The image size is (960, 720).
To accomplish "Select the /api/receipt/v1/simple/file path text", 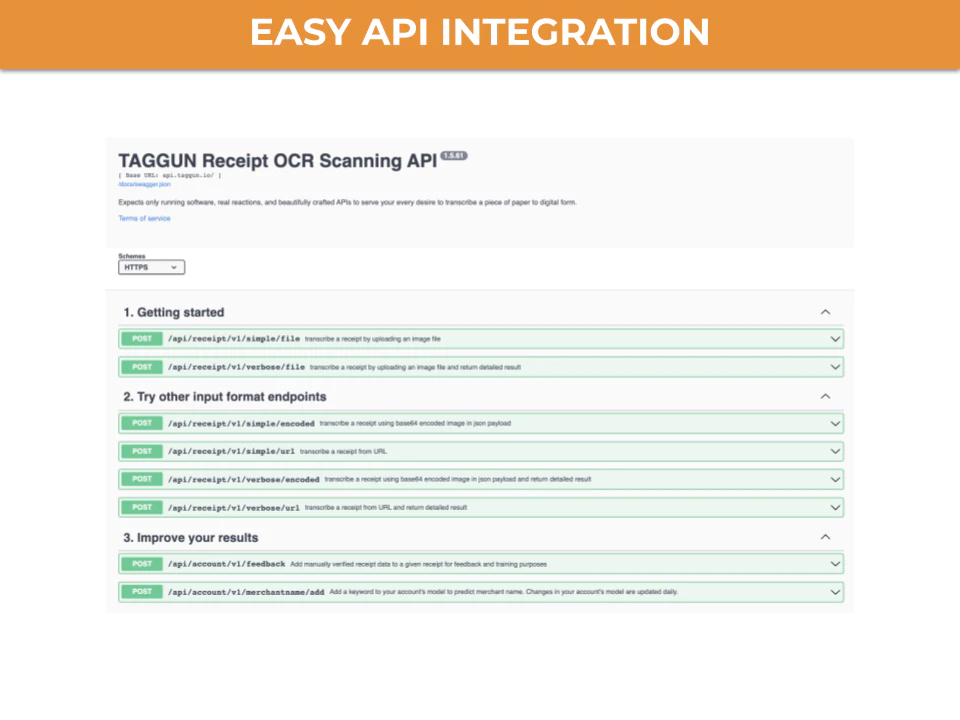I will click(234, 339).
